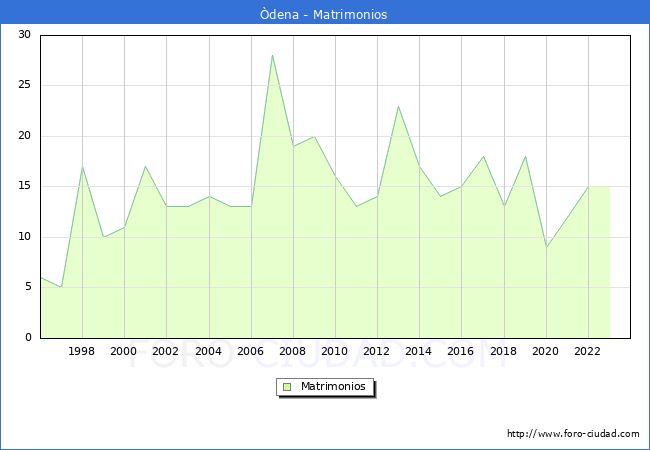Click the x-axis label 2014

coord(419,351)
